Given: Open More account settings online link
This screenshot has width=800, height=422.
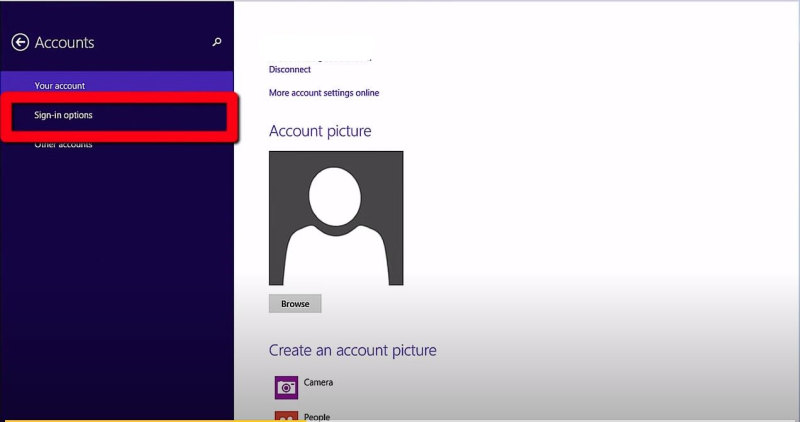Looking at the screenshot, I should [324, 93].
